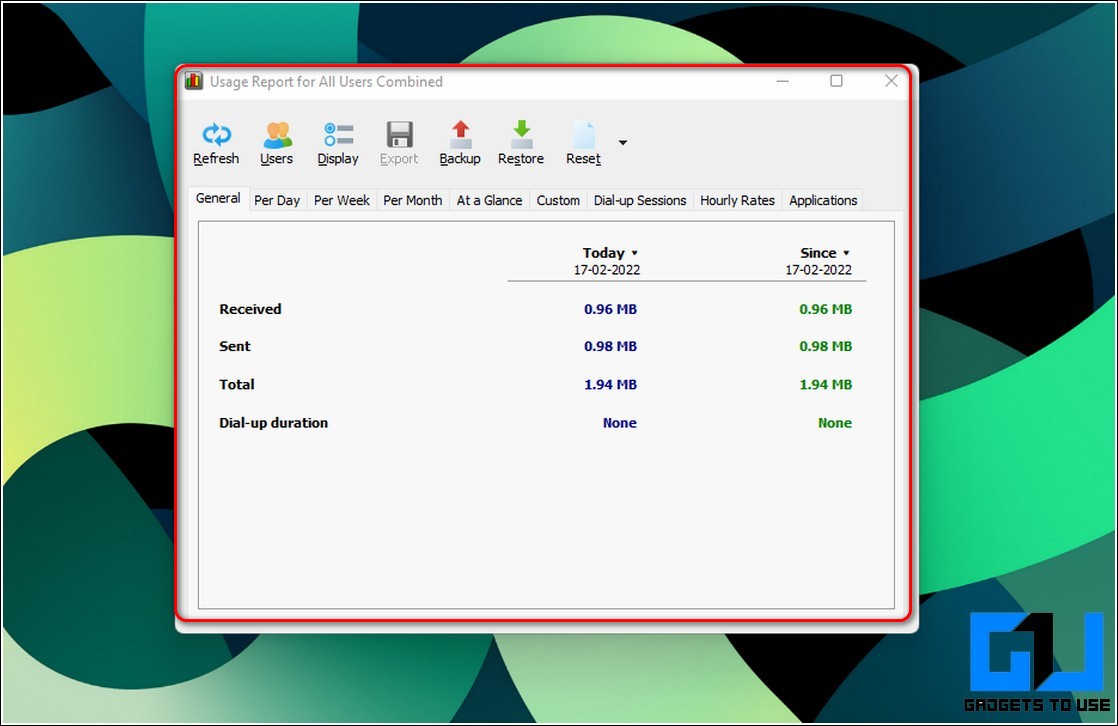Click the Dial-up duration label

[x=274, y=422]
